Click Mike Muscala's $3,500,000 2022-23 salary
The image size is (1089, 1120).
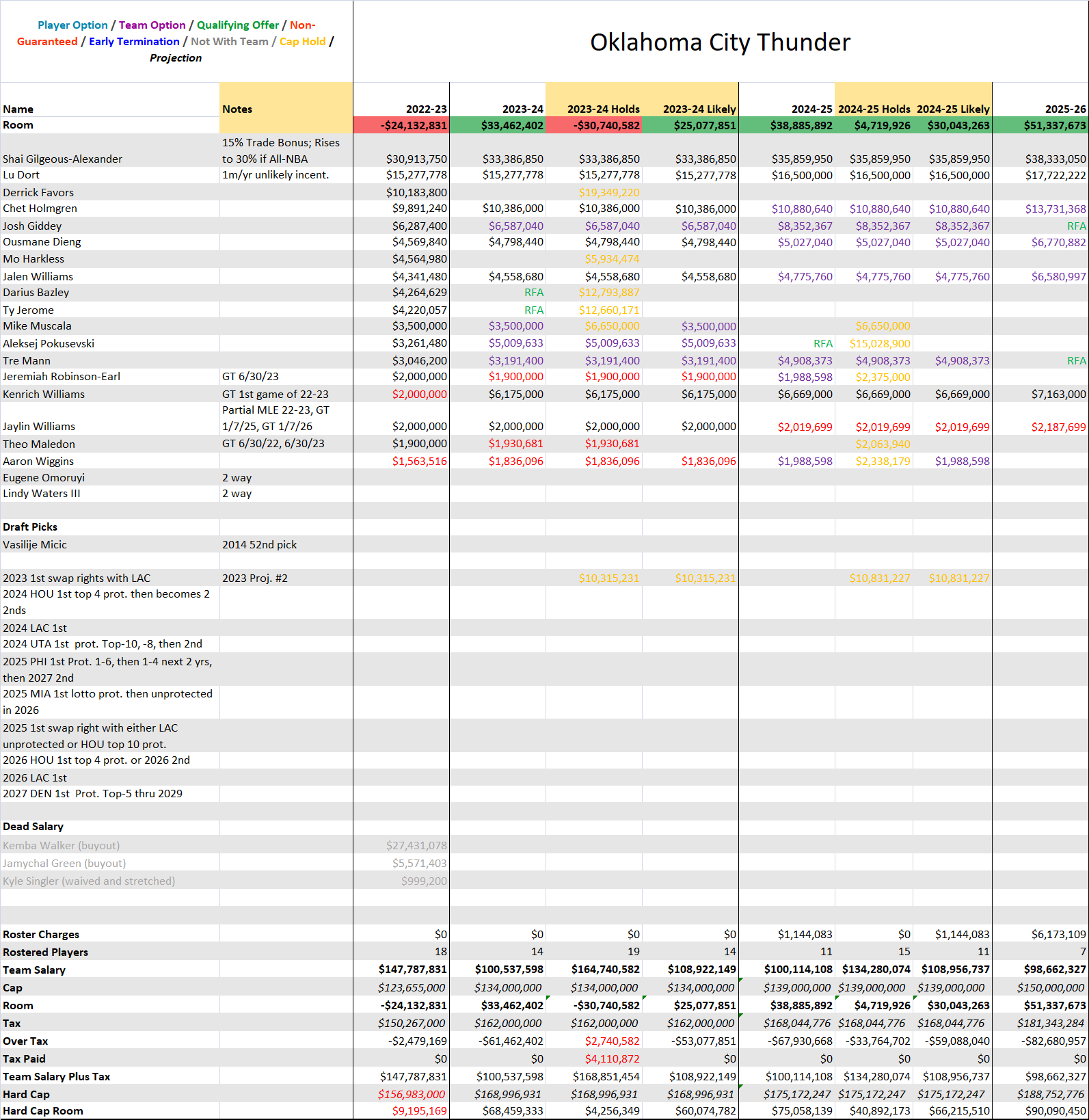[419, 326]
